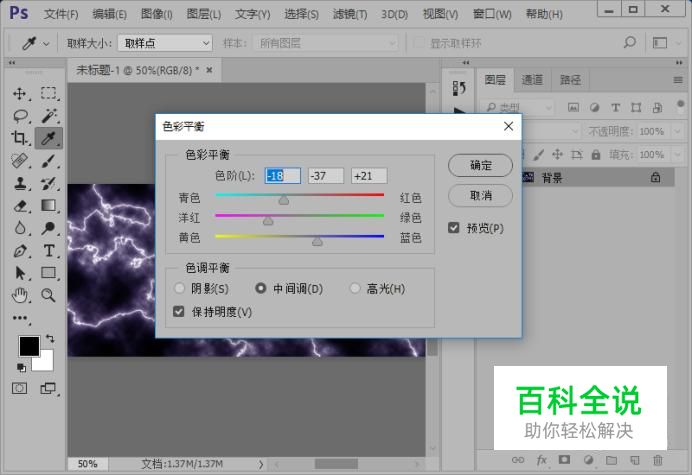Select the Dodge tool

point(49,228)
